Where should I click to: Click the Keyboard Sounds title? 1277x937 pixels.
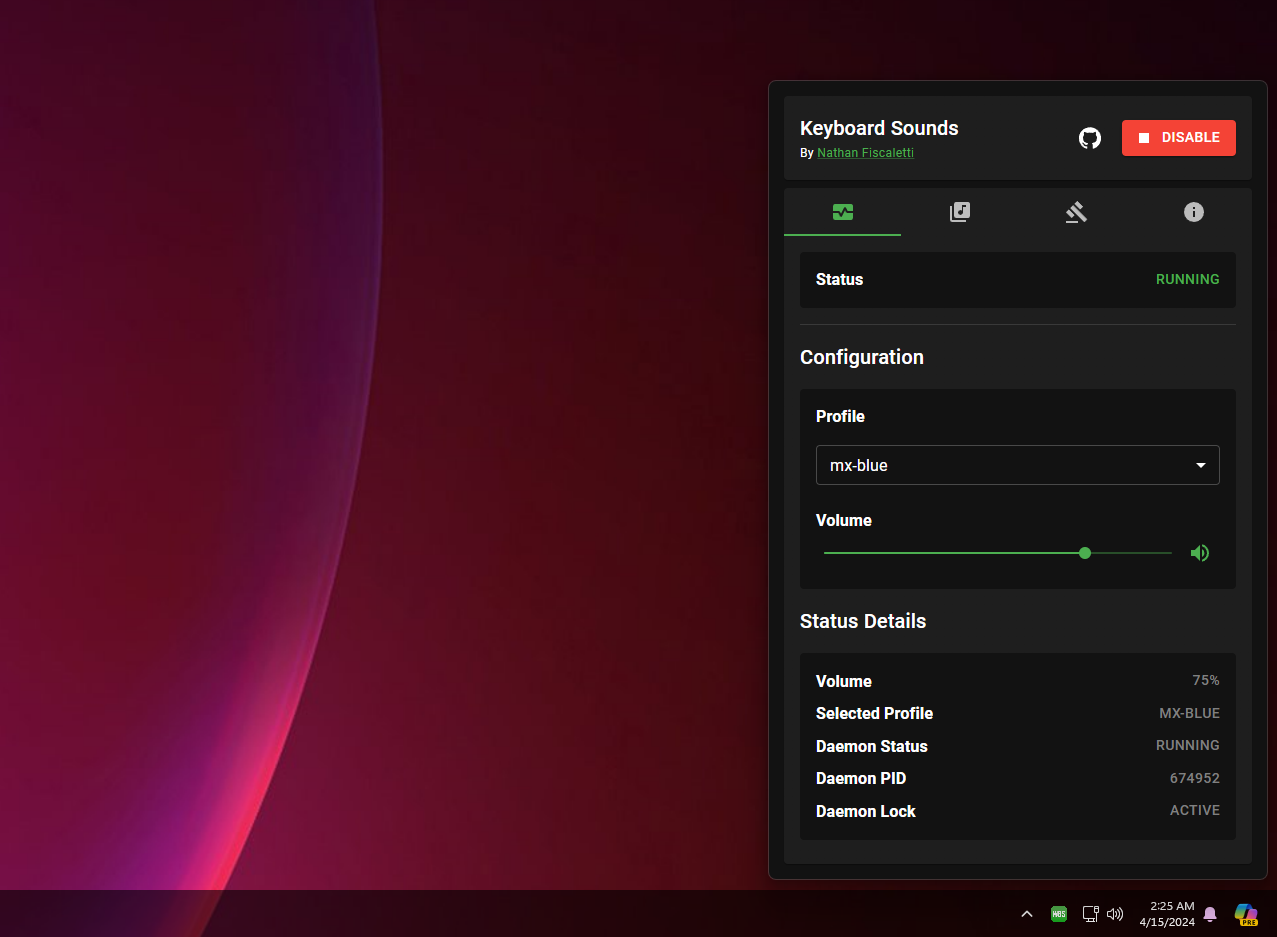(879, 128)
